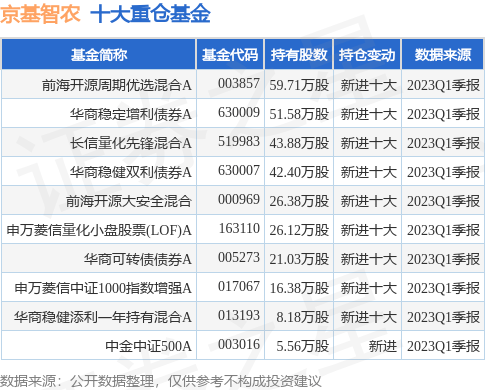
Task: Click 新进十大 in the 519983 row
Action: (369, 143)
